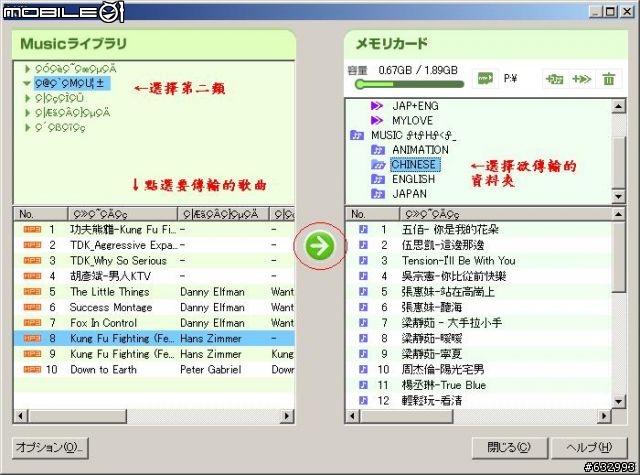Click the ヘルプ(H) help button
The image size is (640, 475).
click(x=589, y=448)
